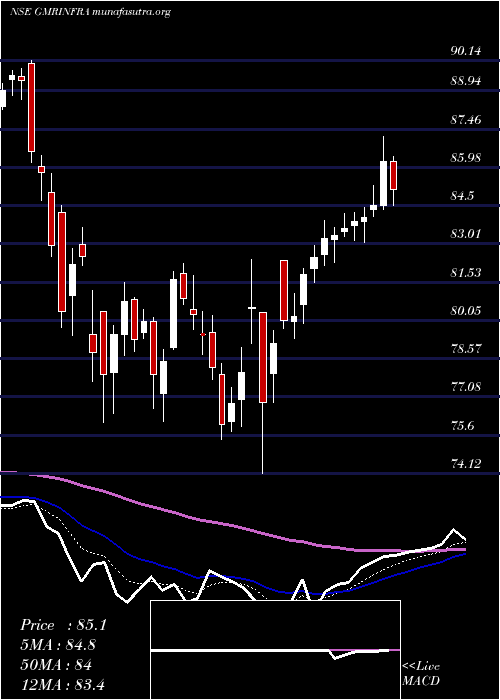Click the MACD inset panel
Viewport: 500px width, 700px height.
tap(275, 650)
